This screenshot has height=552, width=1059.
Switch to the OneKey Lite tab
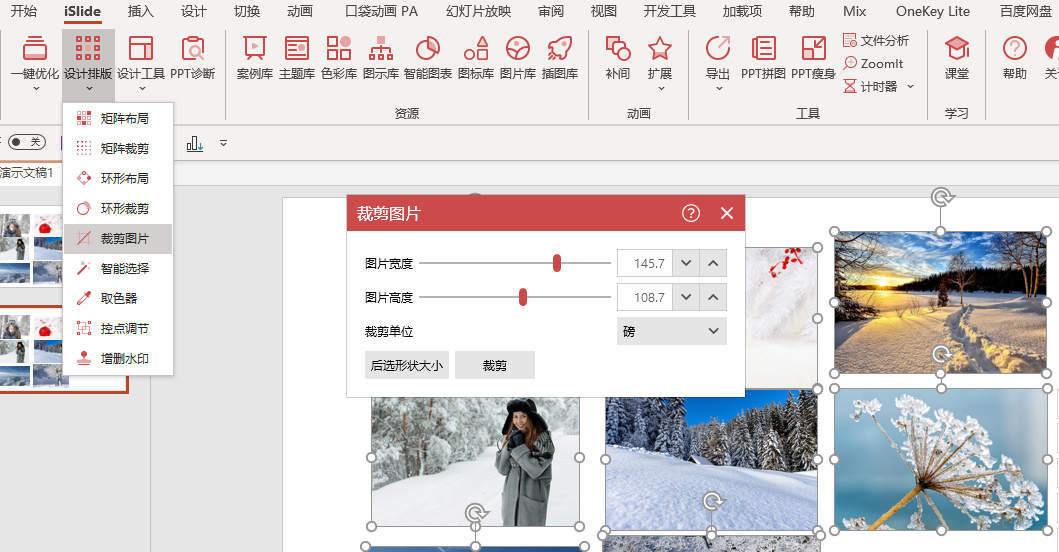coord(933,11)
